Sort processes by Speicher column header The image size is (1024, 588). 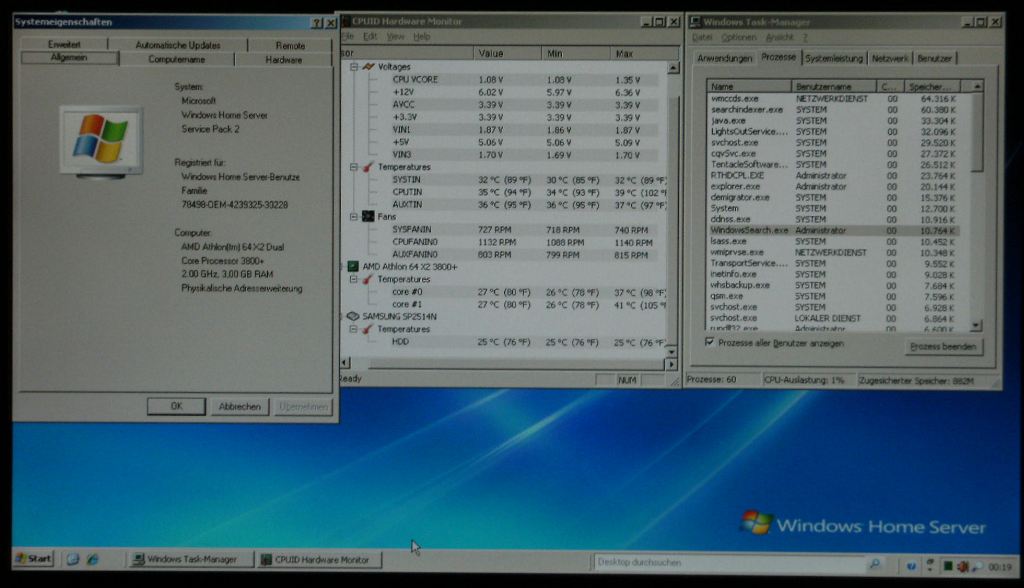pos(933,86)
